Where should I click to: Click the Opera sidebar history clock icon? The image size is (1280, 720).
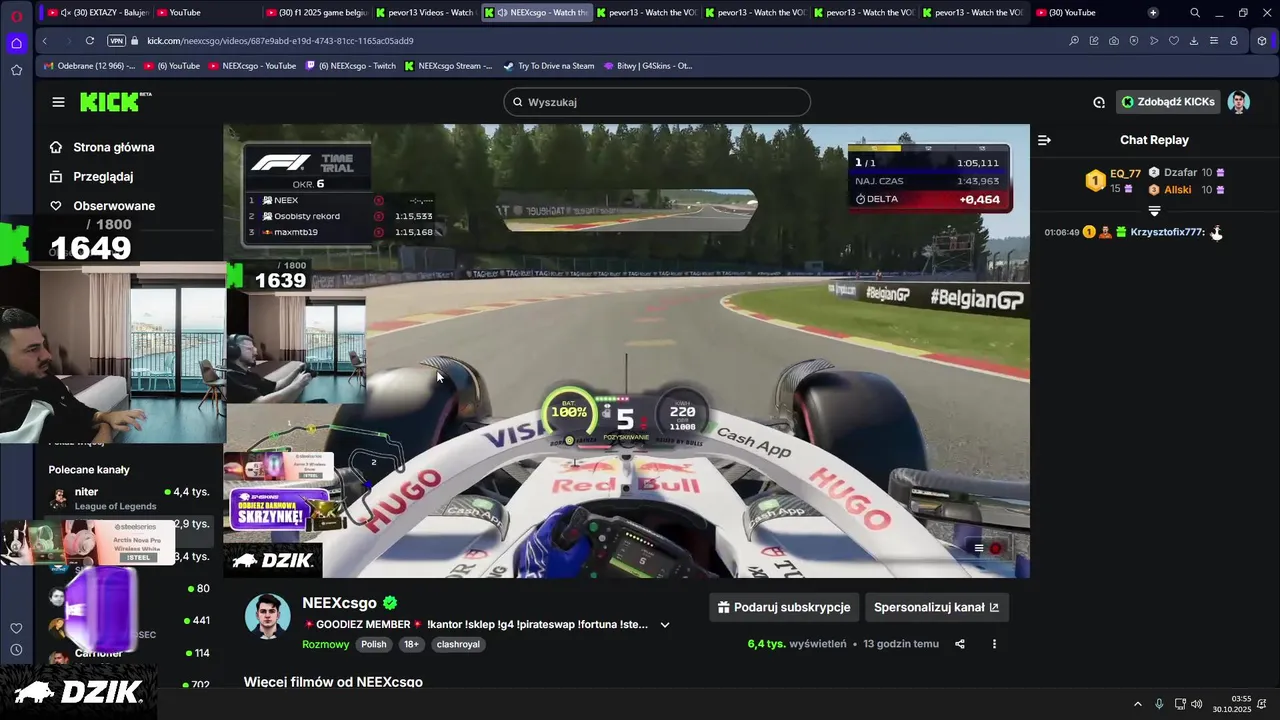16,650
